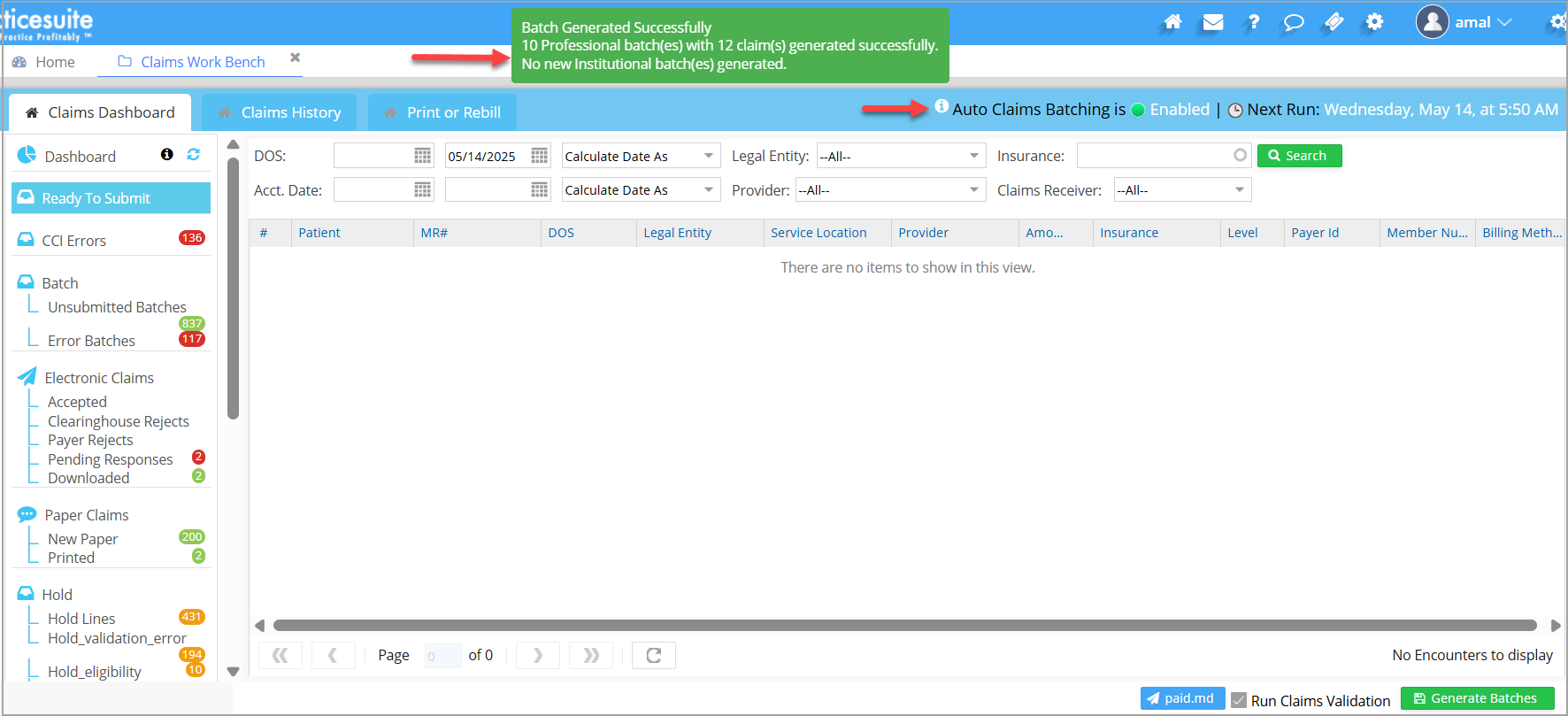Open the mail envelope icon
The width and height of the screenshot is (1568, 716).
tap(1213, 22)
